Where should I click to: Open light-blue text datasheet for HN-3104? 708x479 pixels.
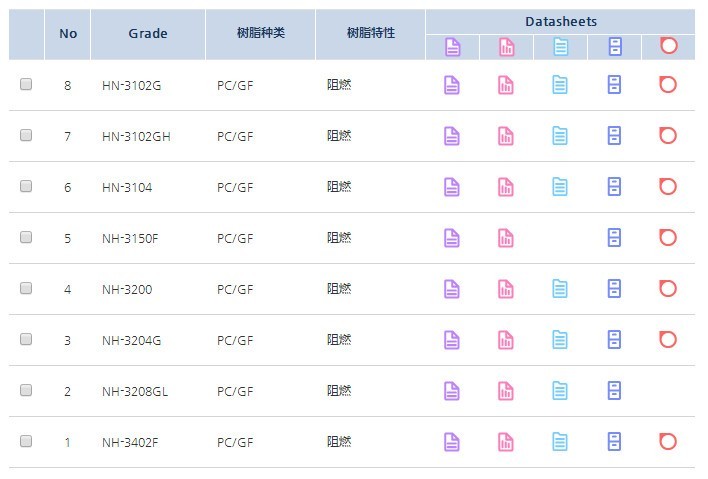pos(560,187)
